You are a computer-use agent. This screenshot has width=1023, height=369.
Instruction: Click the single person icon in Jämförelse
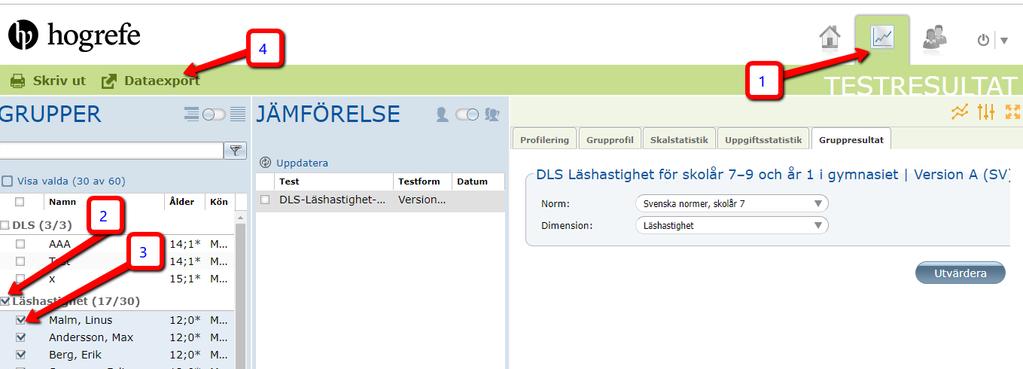click(442, 115)
